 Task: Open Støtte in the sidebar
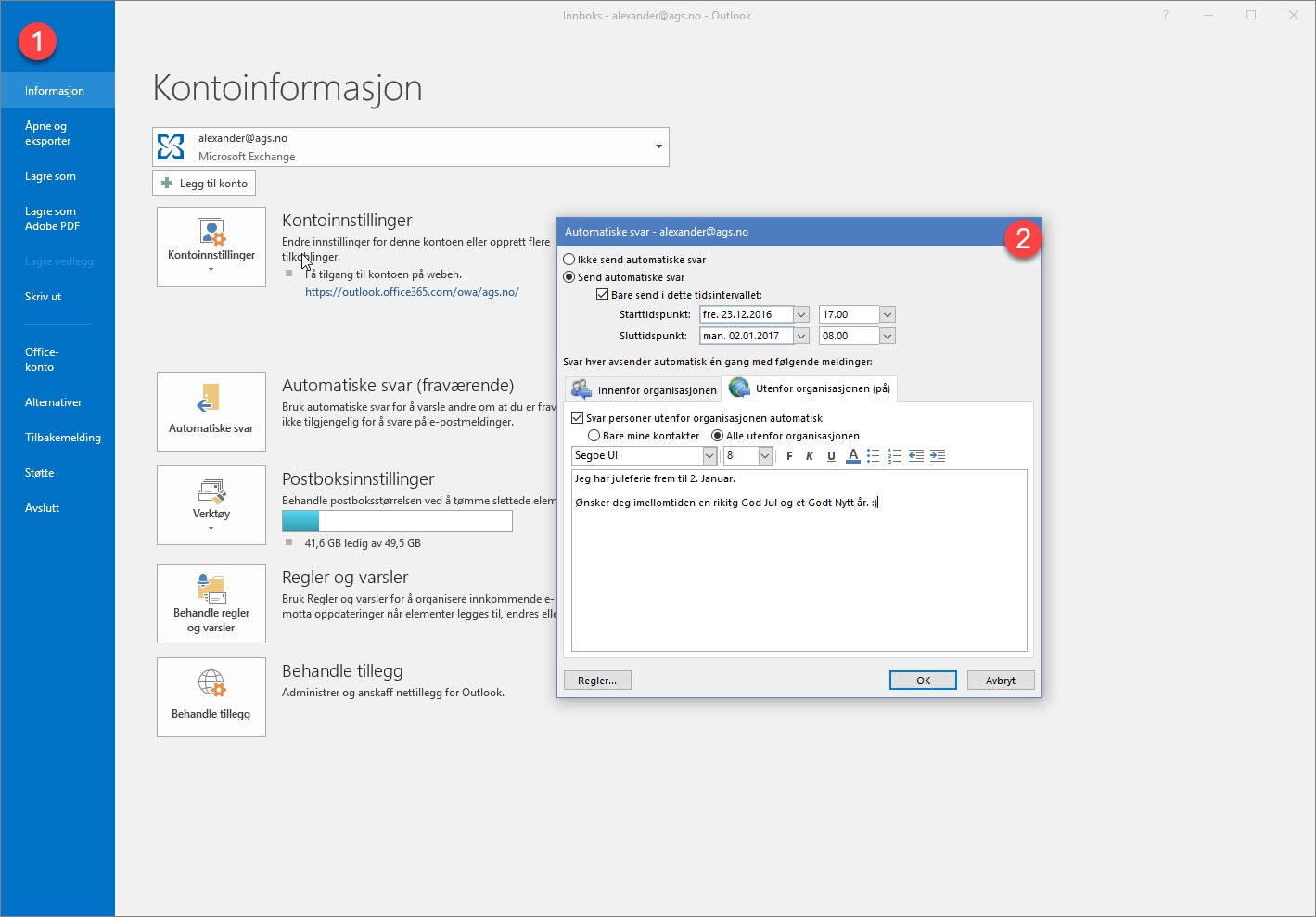tap(57, 473)
